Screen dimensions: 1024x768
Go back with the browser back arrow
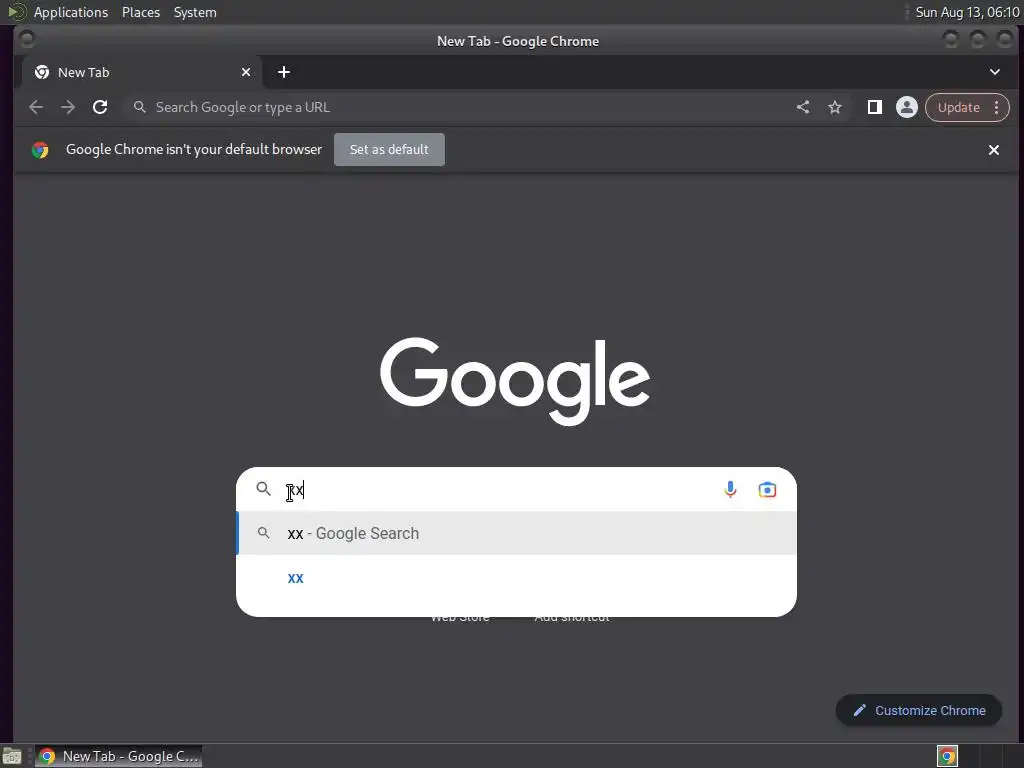pyautogui.click(x=36, y=107)
